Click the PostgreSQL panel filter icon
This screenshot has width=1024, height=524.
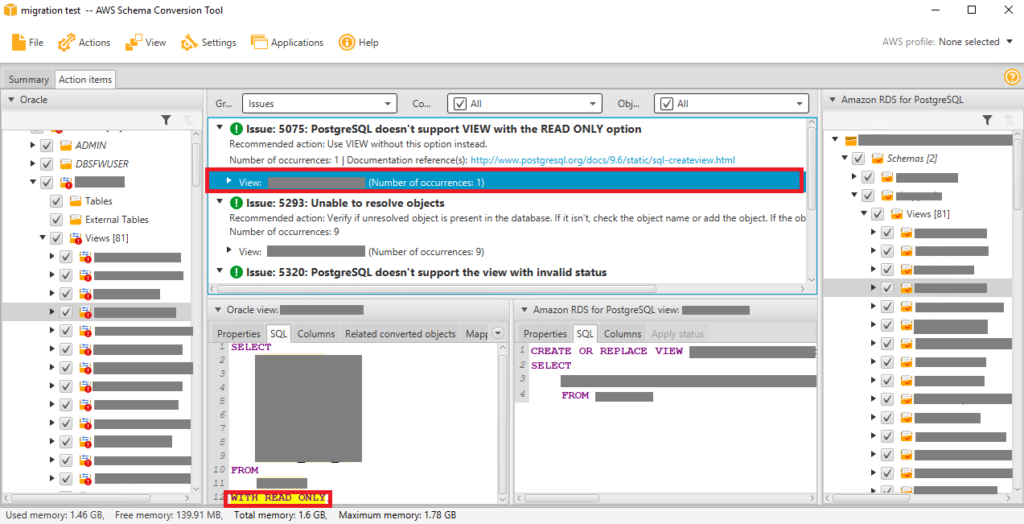[987, 120]
